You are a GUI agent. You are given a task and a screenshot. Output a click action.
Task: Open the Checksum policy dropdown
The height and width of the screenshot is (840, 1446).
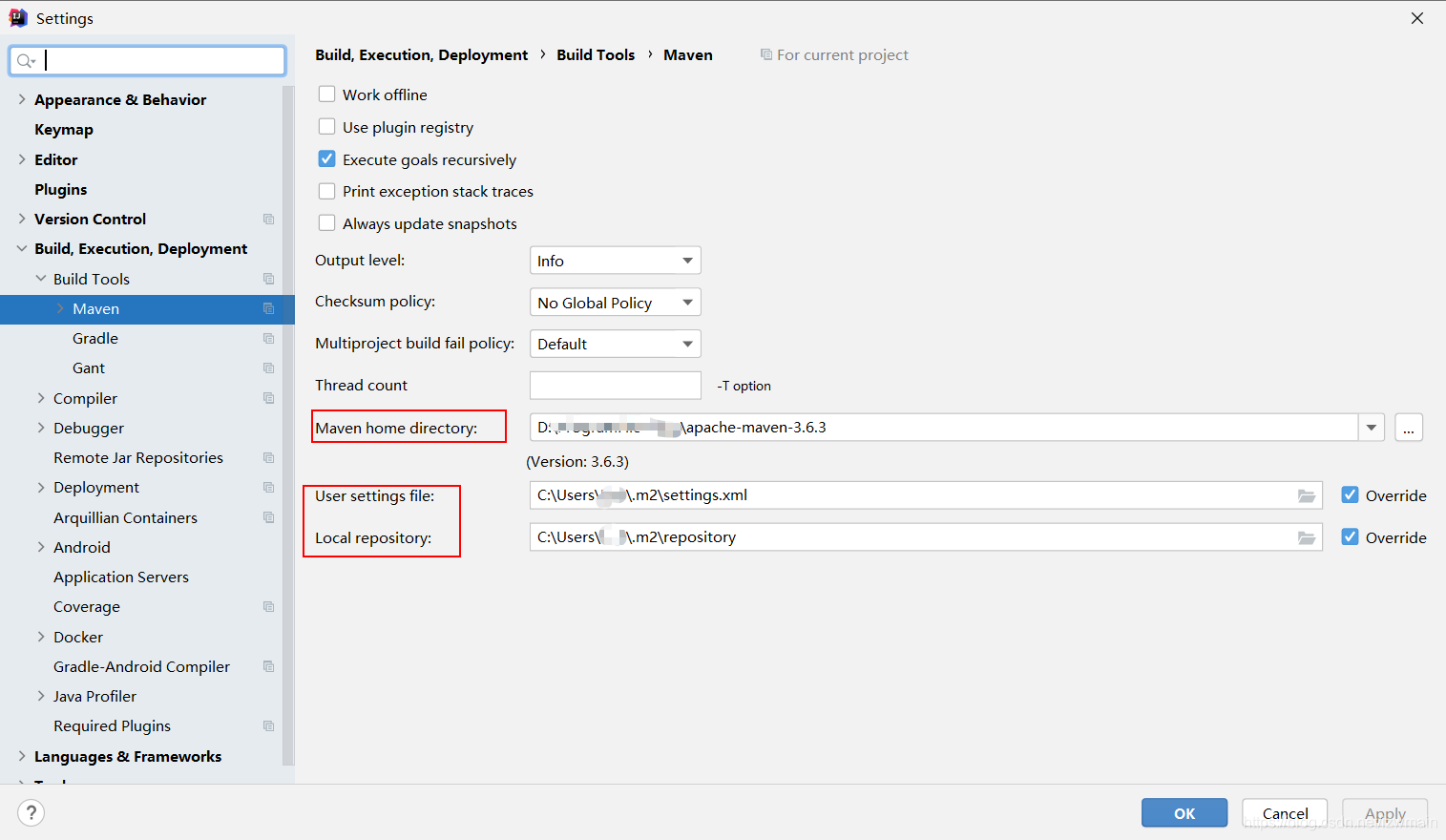[615, 303]
